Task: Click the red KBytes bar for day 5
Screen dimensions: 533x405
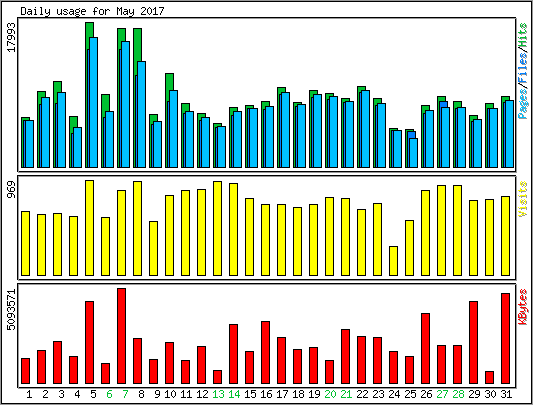Action: click(x=89, y=342)
